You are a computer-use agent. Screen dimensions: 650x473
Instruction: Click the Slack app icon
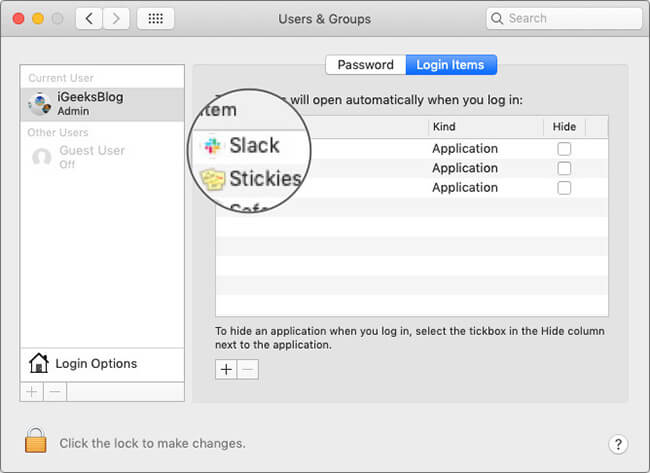[212, 146]
